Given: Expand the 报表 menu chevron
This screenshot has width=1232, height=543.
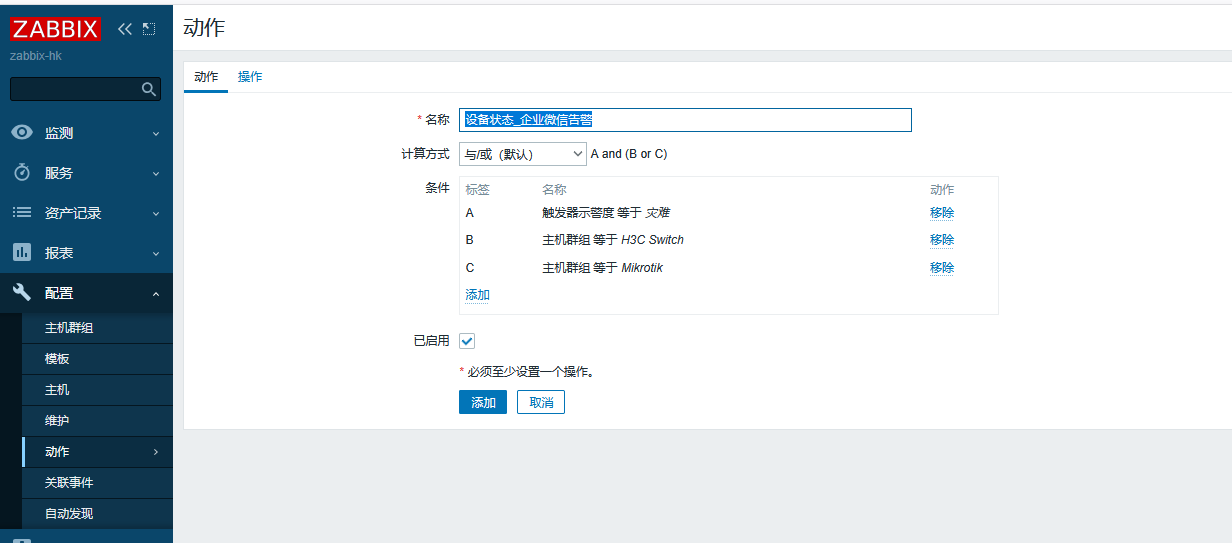Looking at the screenshot, I should point(156,253).
